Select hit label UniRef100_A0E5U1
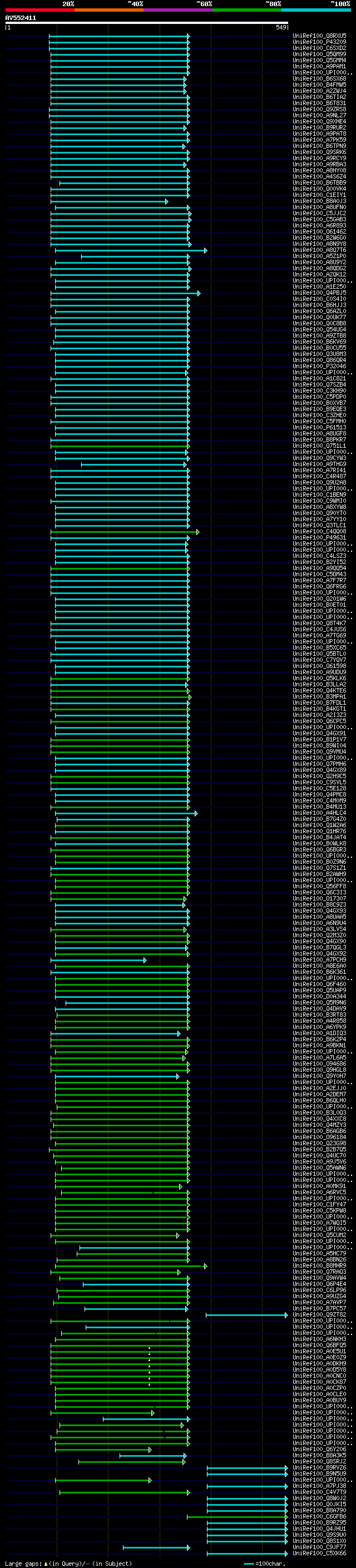The image size is (356, 1568). [319, 1351]
